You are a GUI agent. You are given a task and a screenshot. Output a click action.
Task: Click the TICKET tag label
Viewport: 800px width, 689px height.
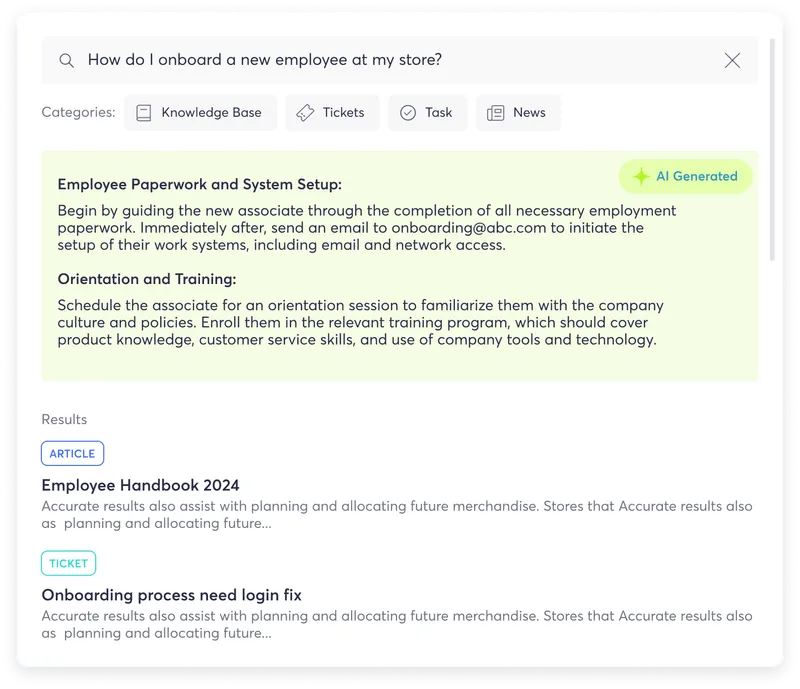coord(69,563)
